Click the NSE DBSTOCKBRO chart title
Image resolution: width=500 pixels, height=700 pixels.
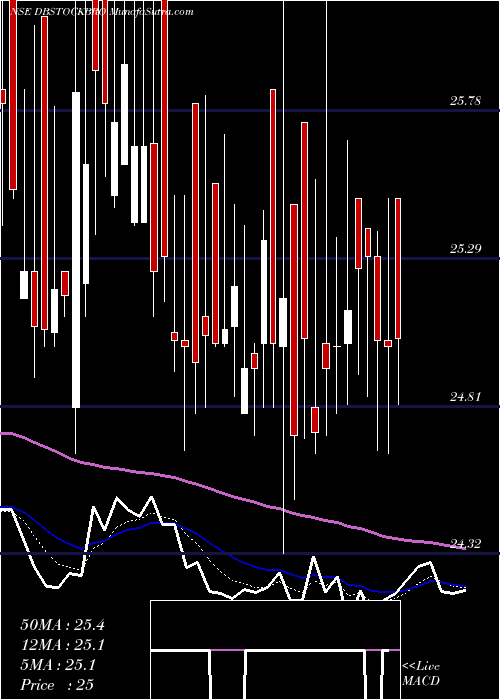click(x=58, y=12)
